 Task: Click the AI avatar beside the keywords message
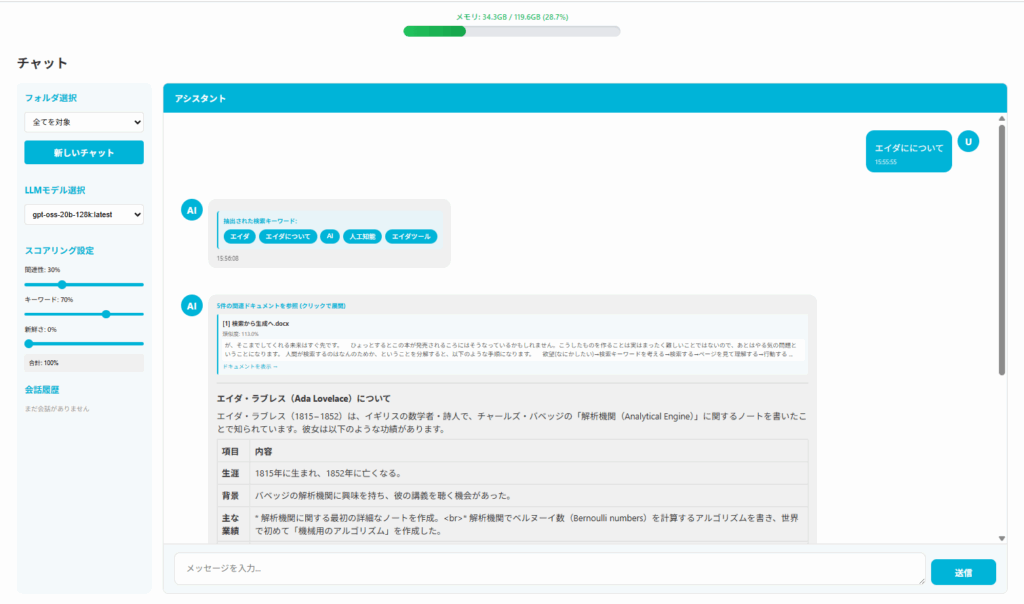(x=192, y=210)
